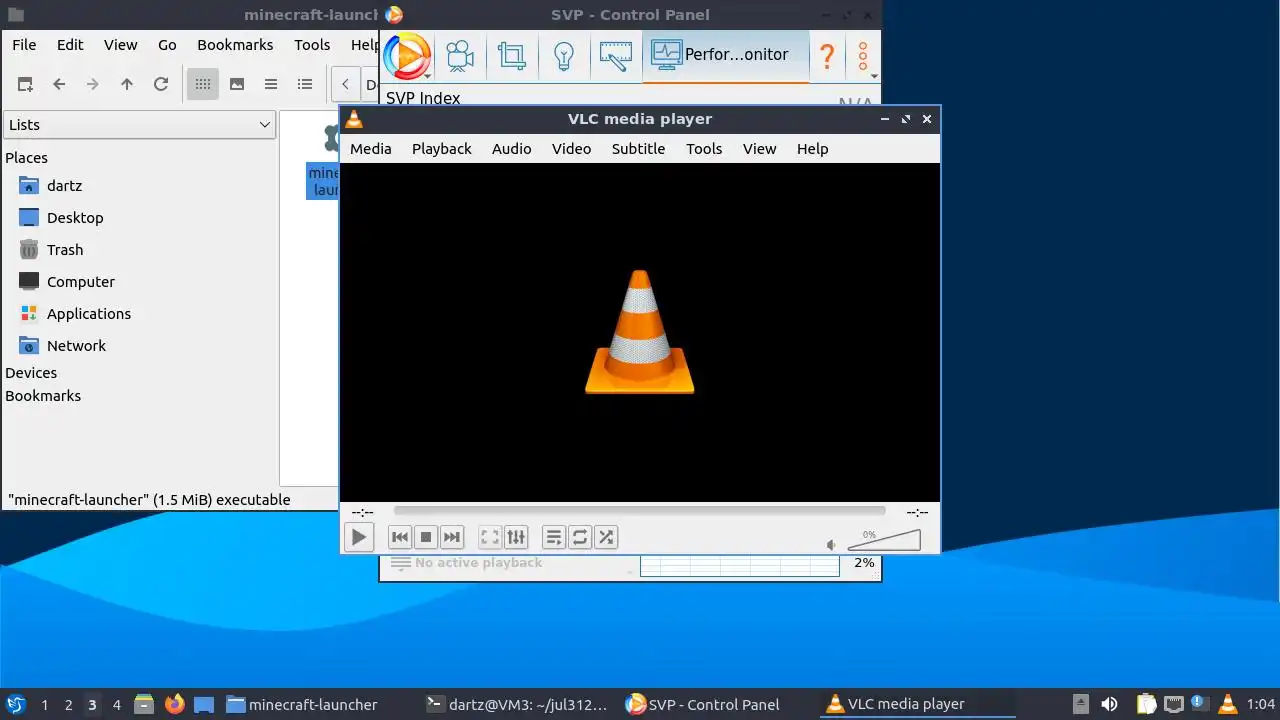This screenshot has width=1280, height=720.
Task: Open SVP lightbulb lighting options
Action: [x=564, y=55]
